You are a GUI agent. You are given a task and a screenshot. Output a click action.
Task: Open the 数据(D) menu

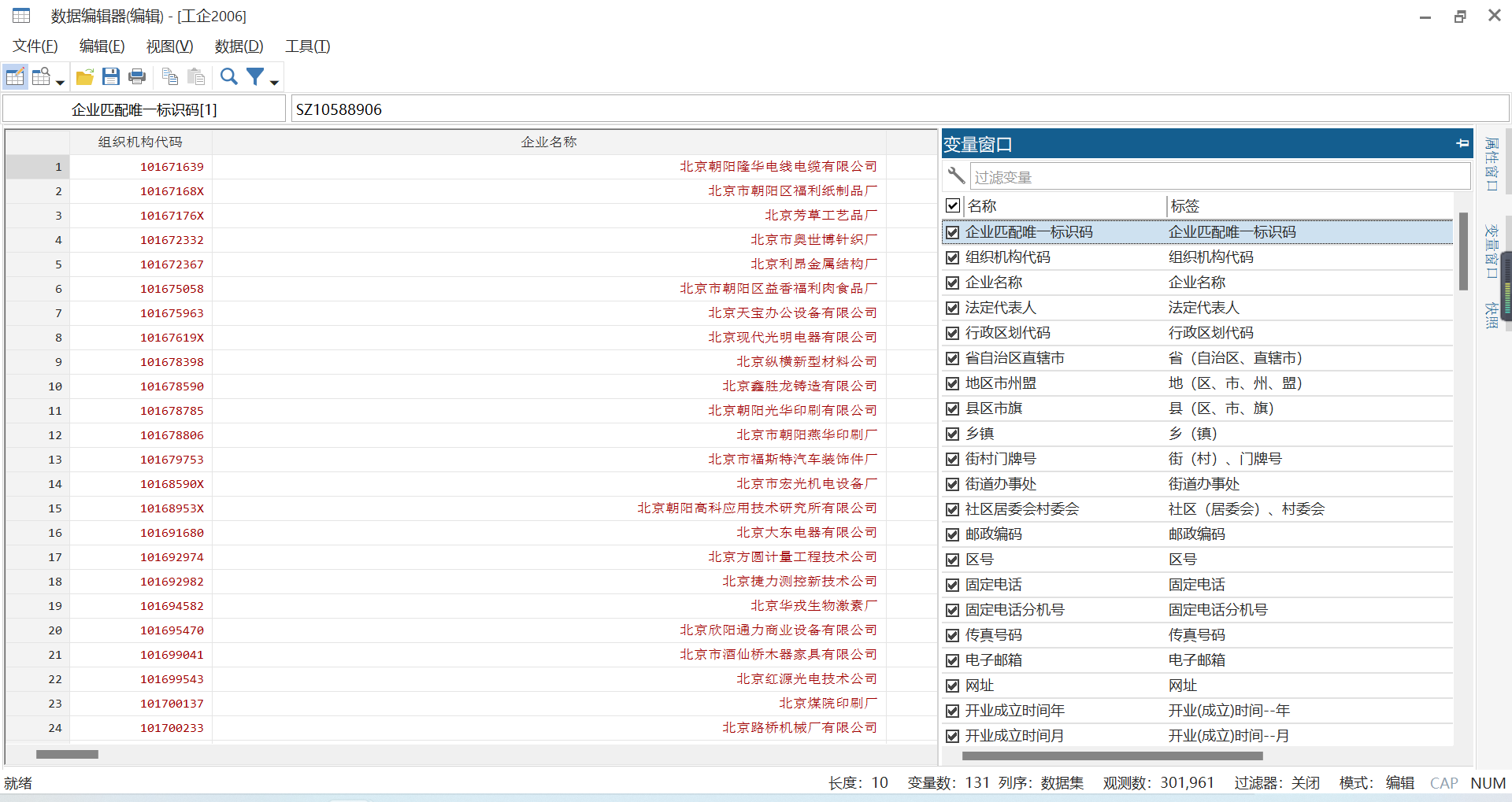click(x=239, y=46)
